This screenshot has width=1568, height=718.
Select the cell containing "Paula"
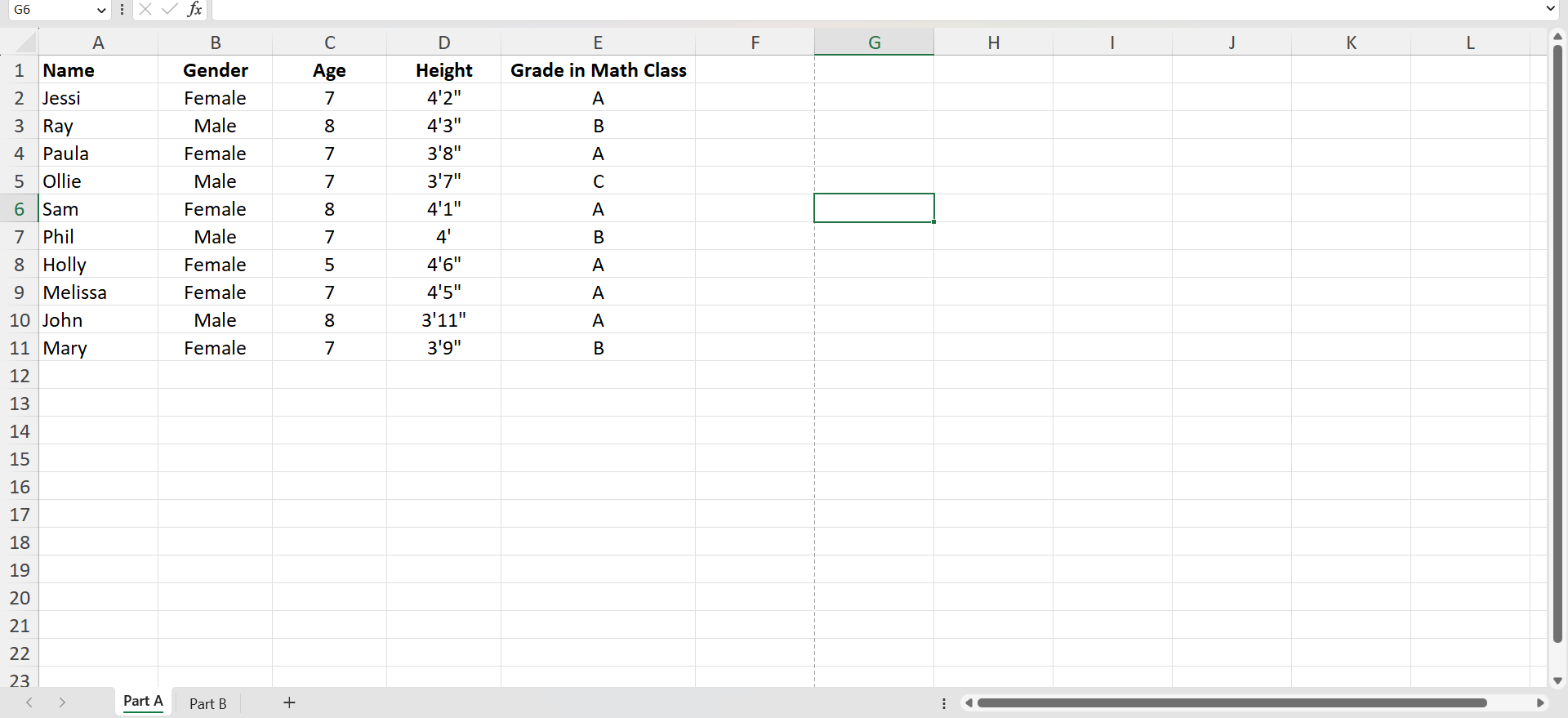98,154
